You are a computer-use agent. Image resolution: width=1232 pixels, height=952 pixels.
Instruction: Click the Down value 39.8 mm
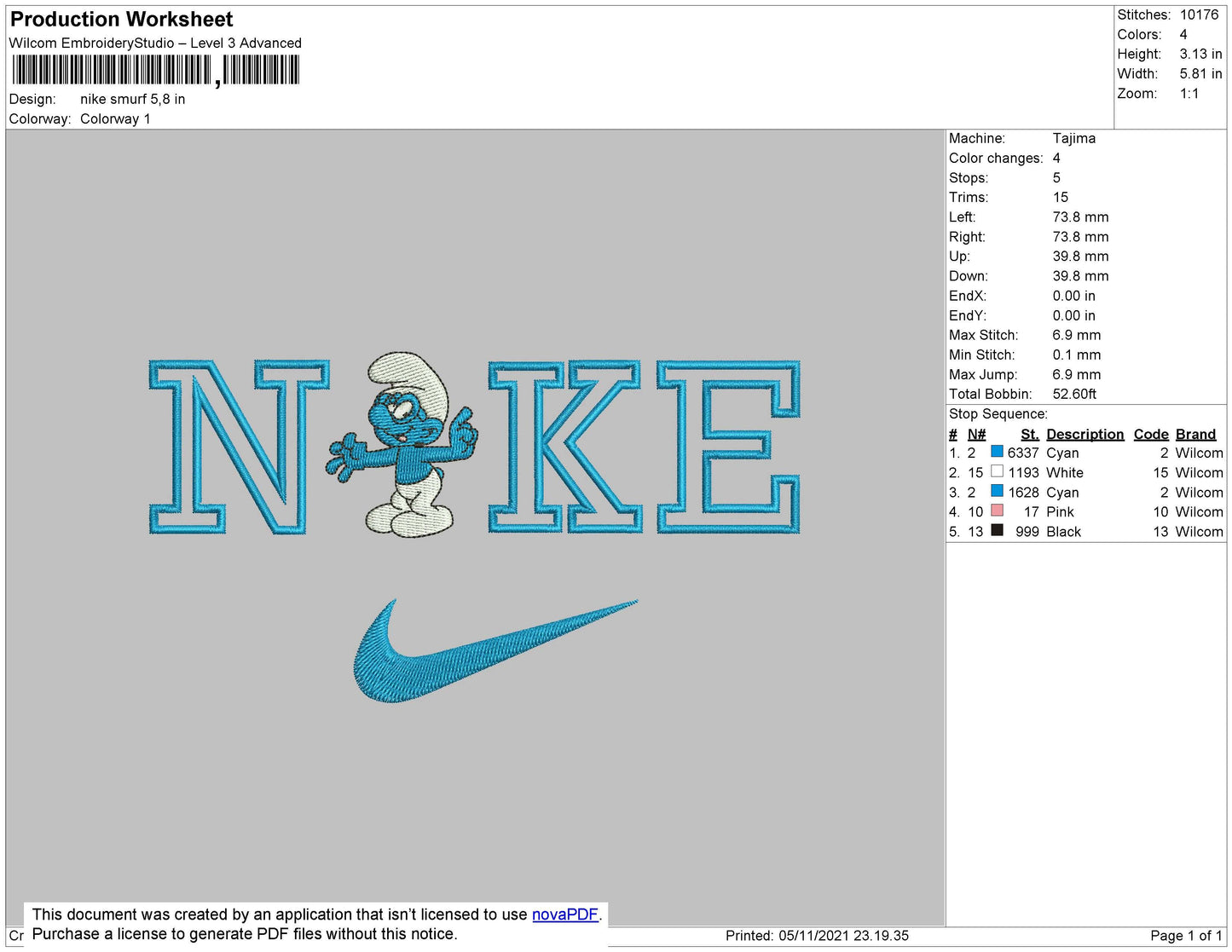point(1080,275)
